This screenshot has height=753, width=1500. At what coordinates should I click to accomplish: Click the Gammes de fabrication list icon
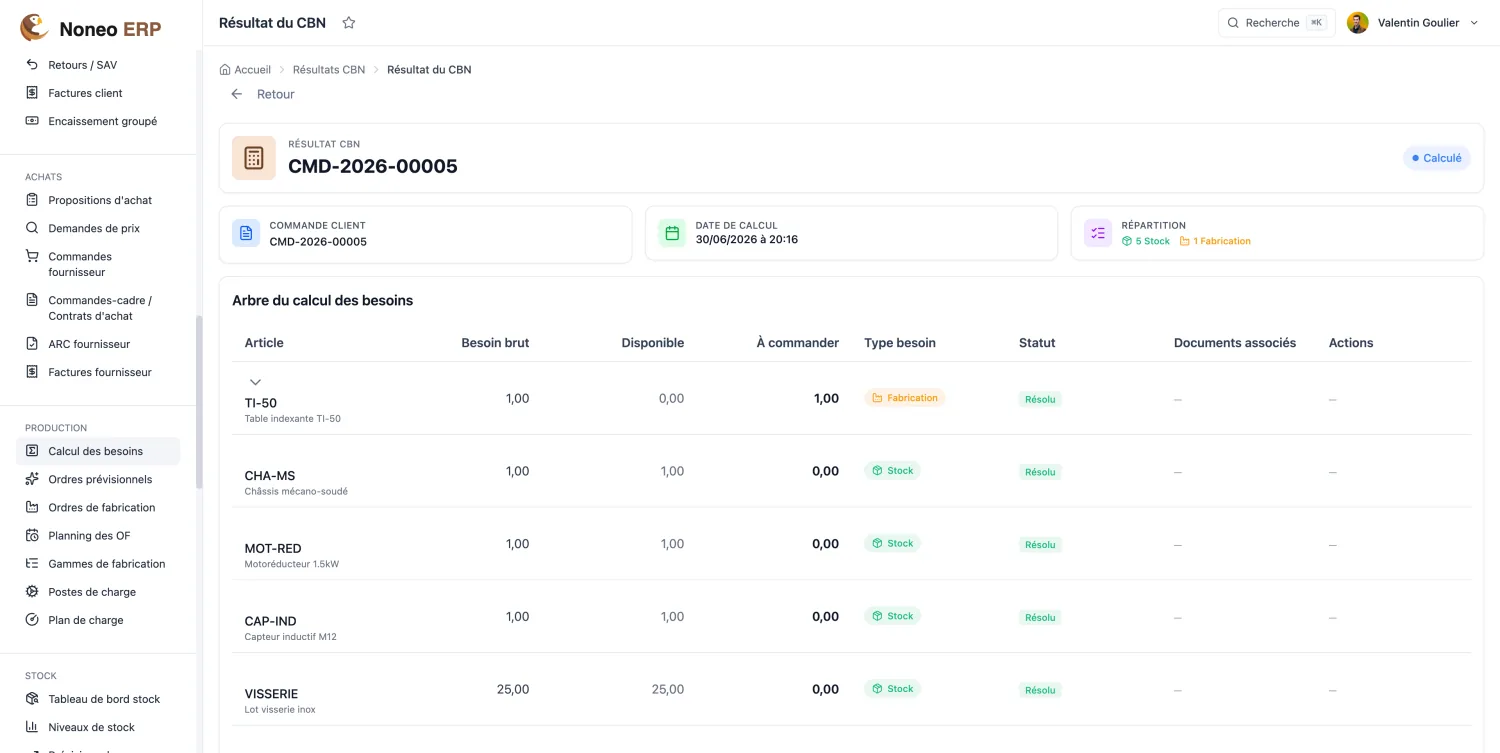[x=32, y=563]
